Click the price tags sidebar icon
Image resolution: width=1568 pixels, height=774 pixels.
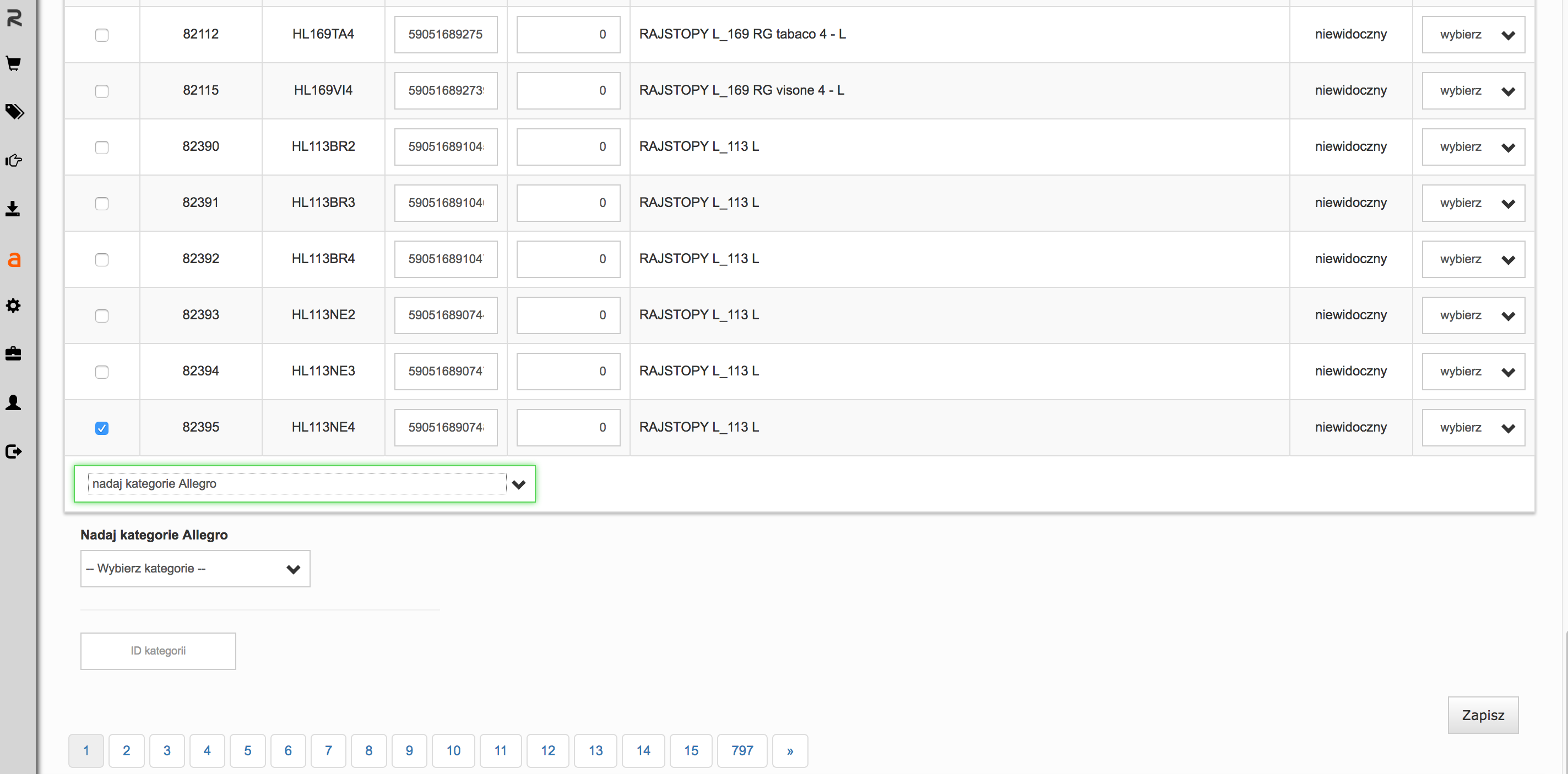pyautogui.click(x=14, y=111)
